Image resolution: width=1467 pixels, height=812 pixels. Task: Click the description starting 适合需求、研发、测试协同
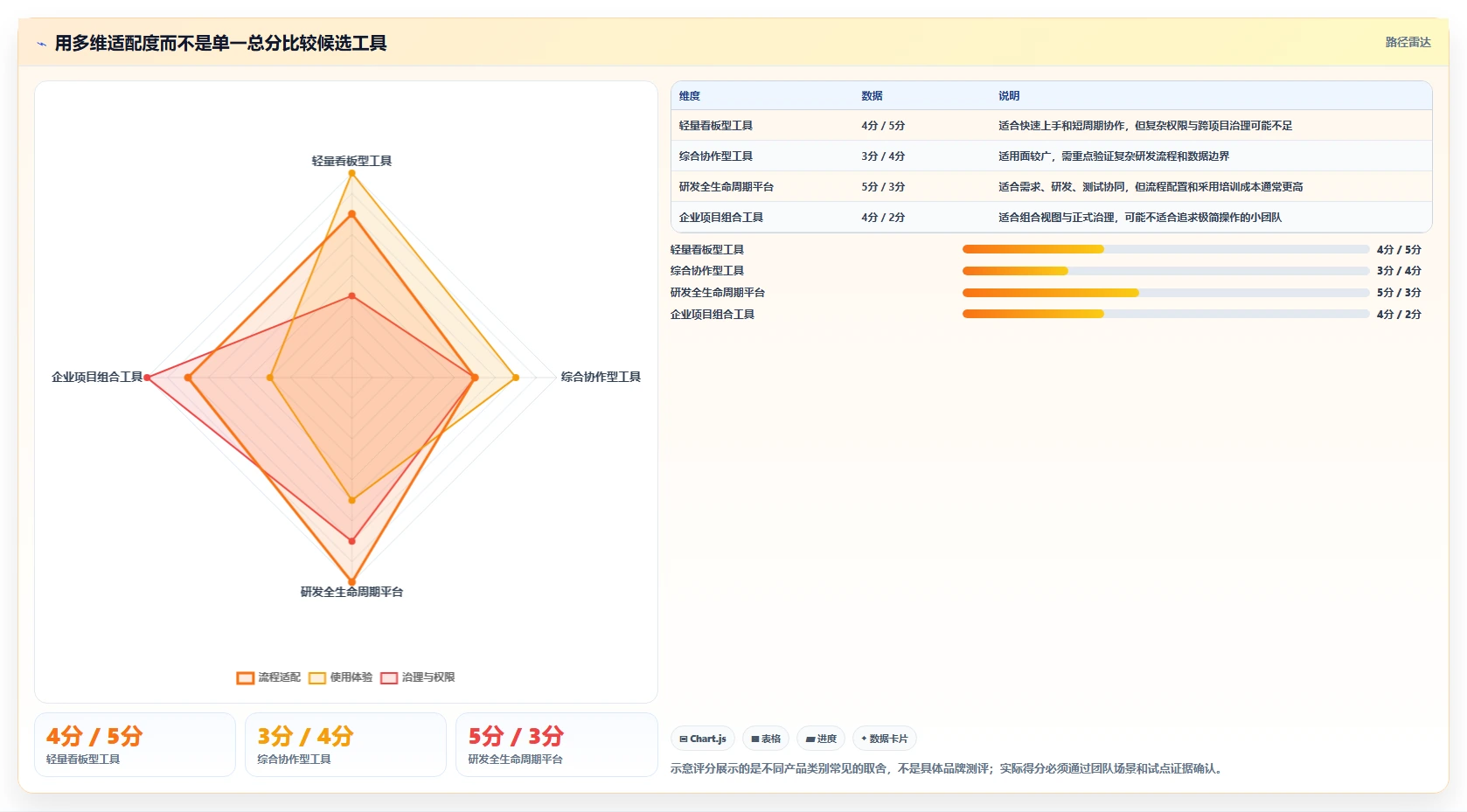click(x=1151, y=187)
